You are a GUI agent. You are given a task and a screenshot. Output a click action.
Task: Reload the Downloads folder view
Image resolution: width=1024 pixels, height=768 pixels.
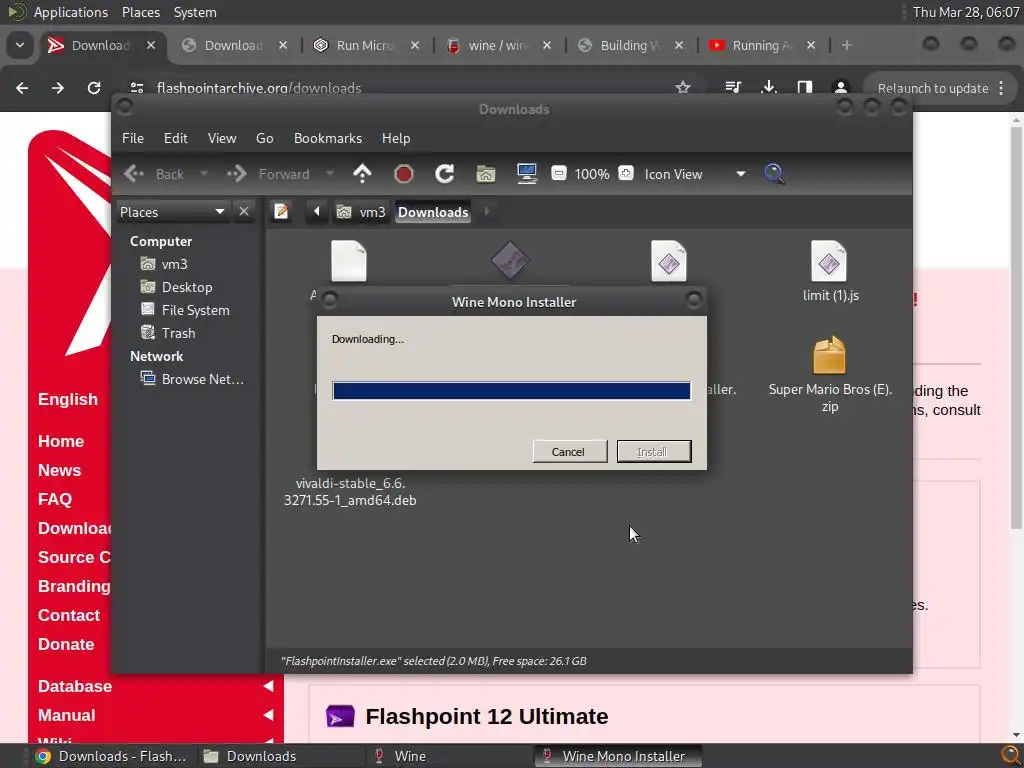click(445, 174)
